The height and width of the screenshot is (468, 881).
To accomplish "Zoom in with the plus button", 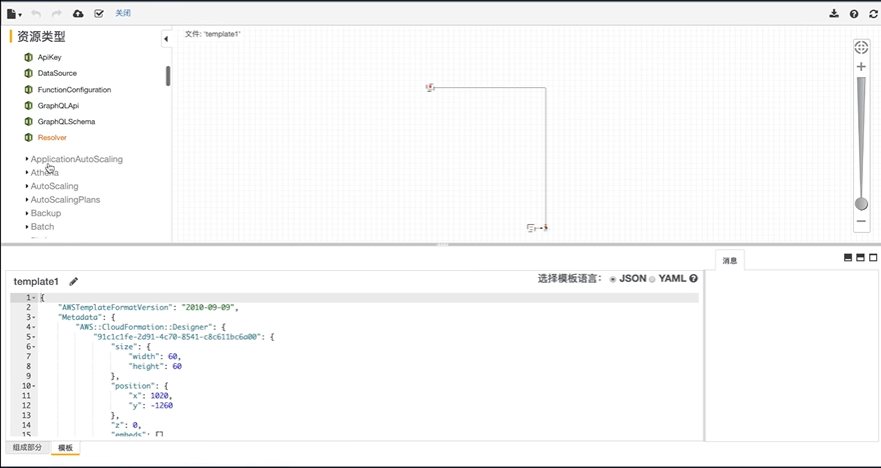I will (x=861, y=67).
